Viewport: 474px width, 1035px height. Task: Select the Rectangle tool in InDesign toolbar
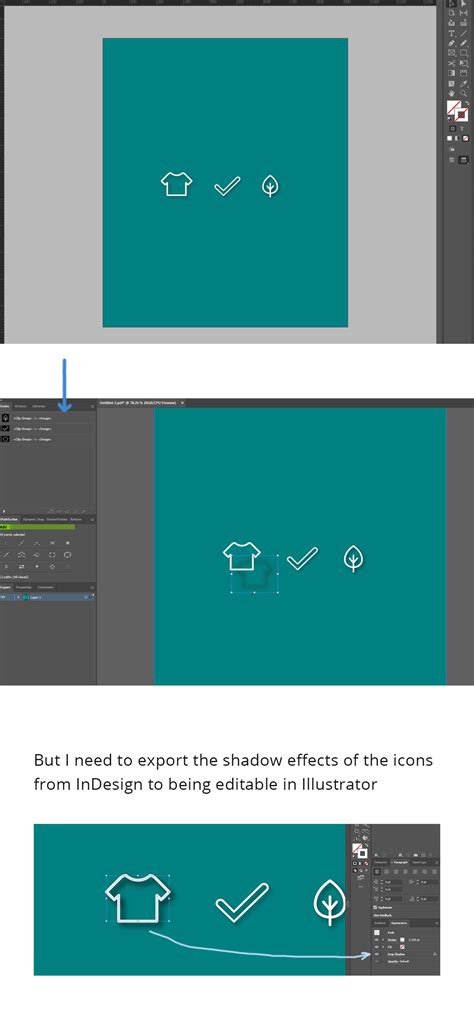click(463, 53)
